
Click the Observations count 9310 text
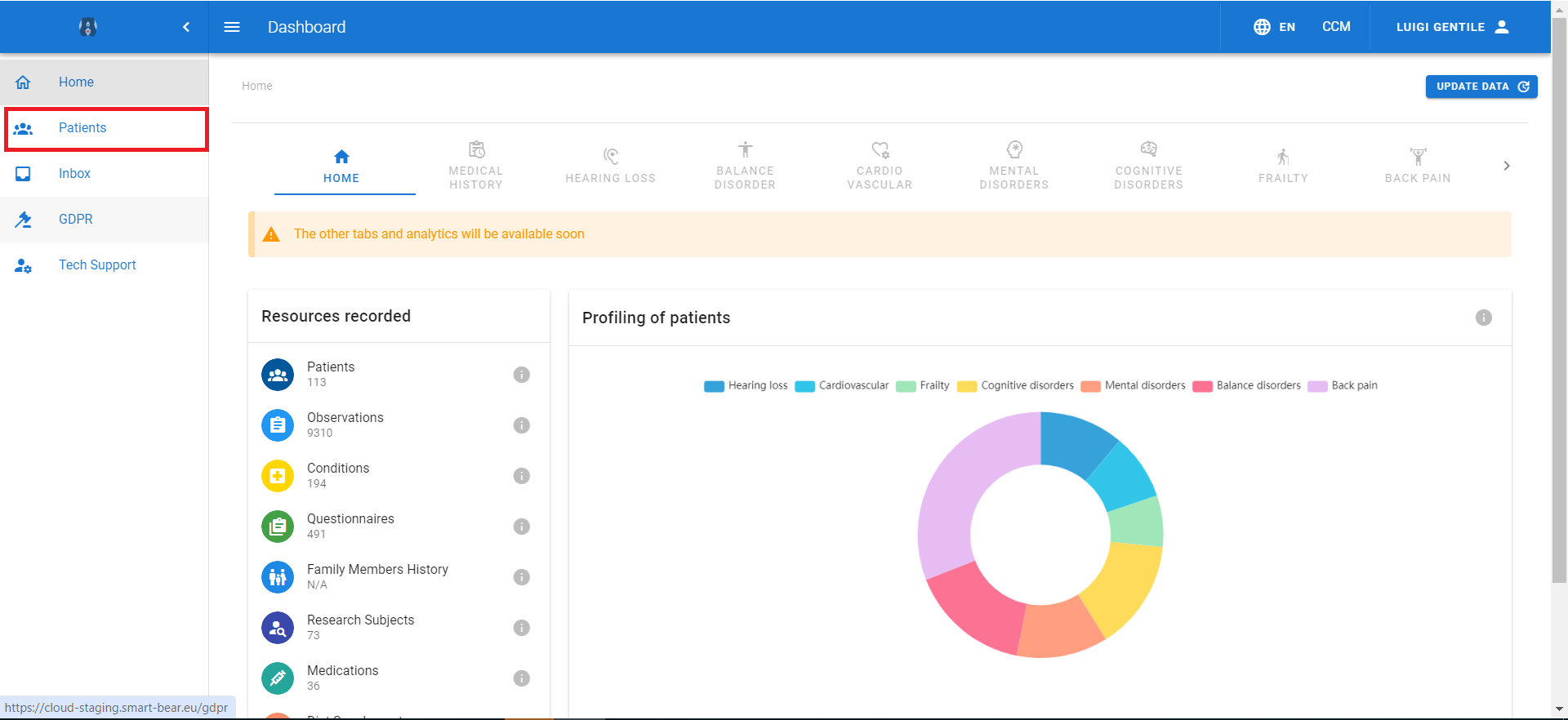[320, 433]
